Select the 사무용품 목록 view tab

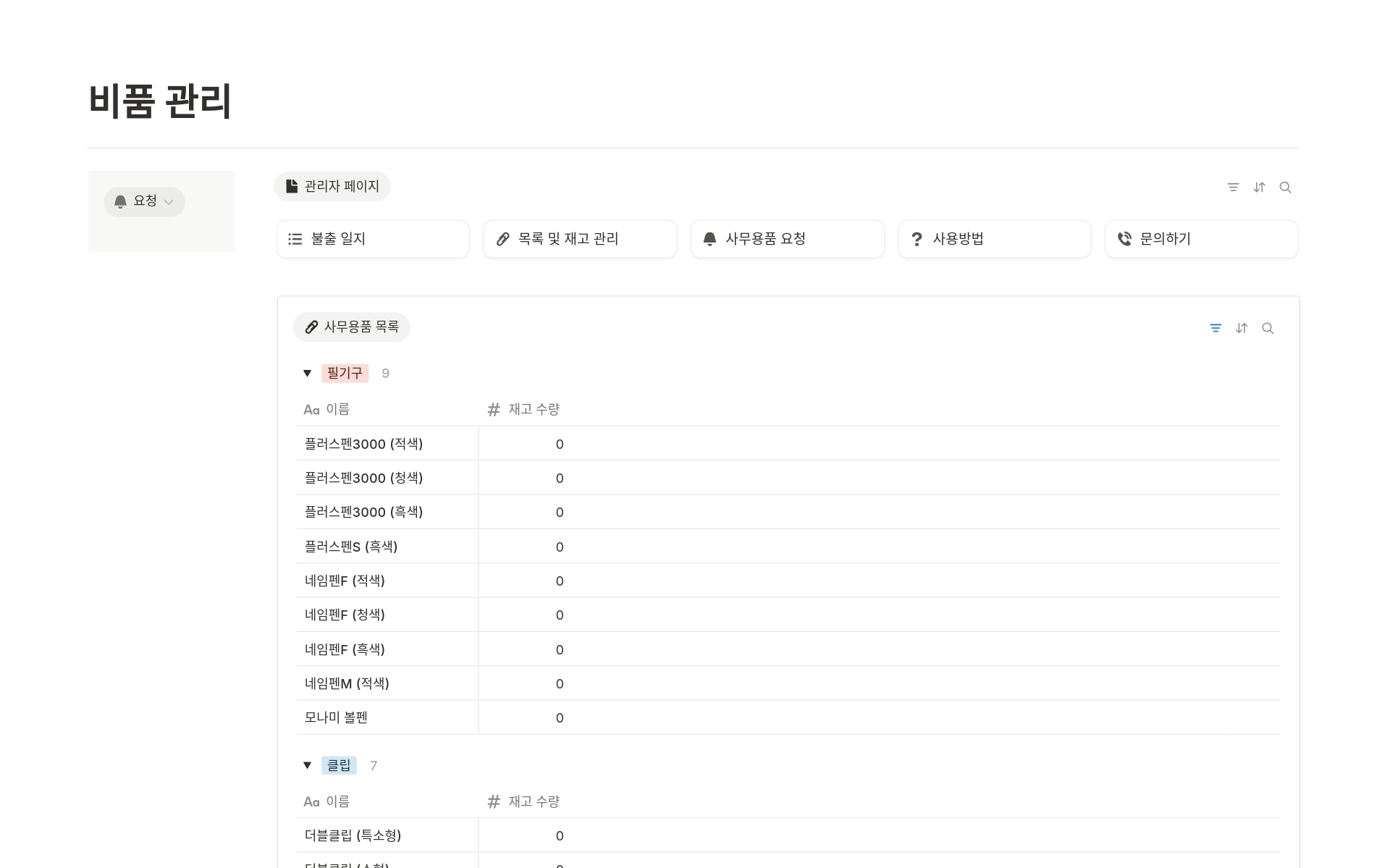pos(352,327)
